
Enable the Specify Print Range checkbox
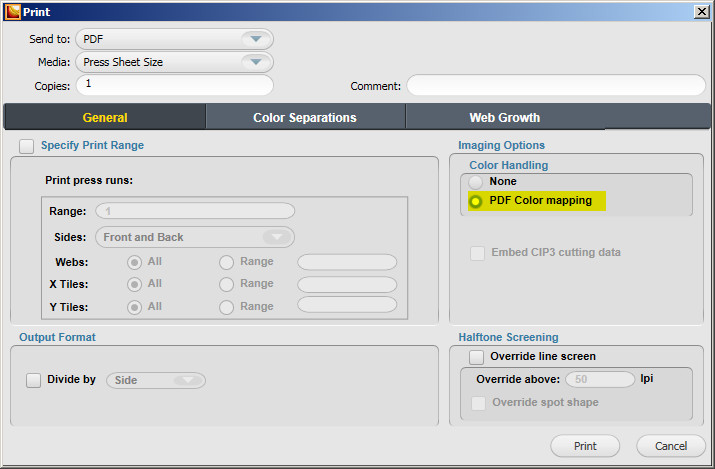click(x=26, y=146)
